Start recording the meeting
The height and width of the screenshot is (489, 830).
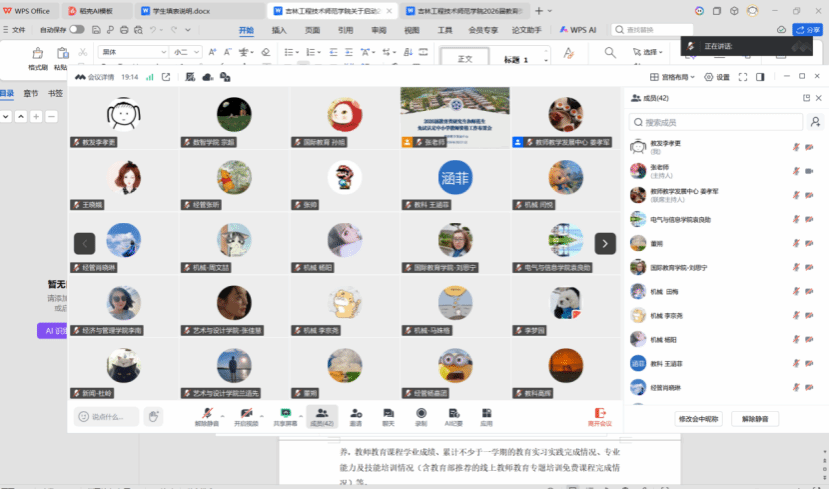(x=421, y=413)
